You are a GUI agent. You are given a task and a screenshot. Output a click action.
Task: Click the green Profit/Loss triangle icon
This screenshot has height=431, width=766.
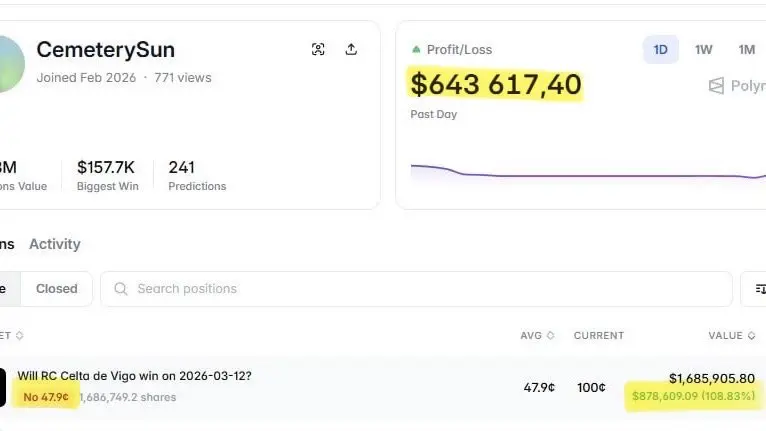pos(416,49)
